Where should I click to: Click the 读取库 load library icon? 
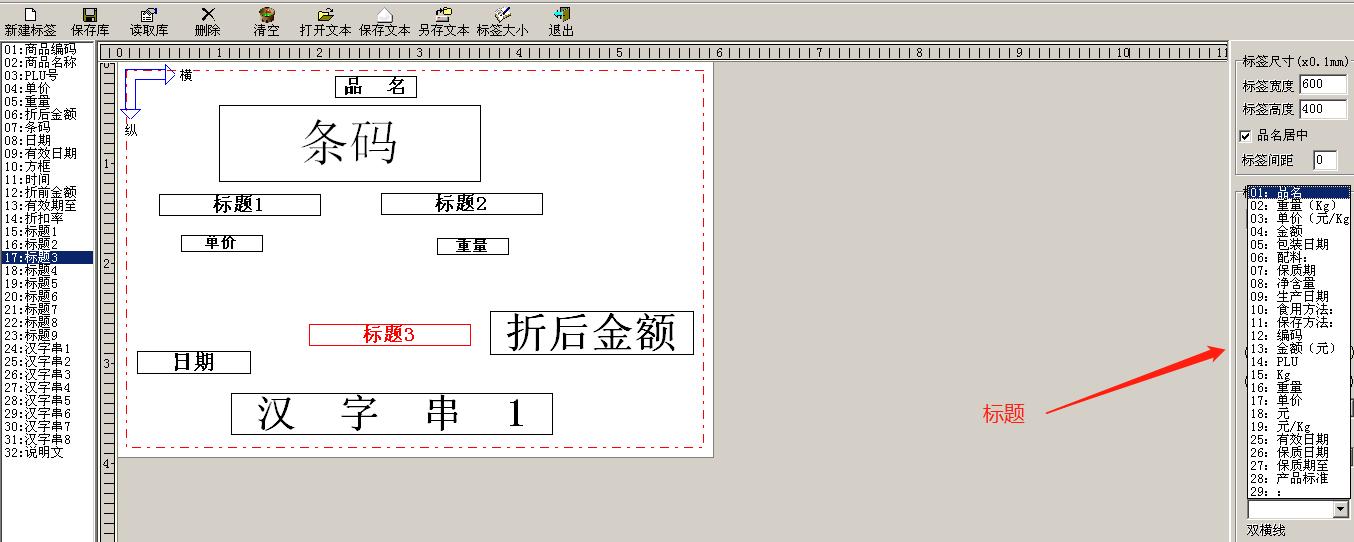click(149, 15)
